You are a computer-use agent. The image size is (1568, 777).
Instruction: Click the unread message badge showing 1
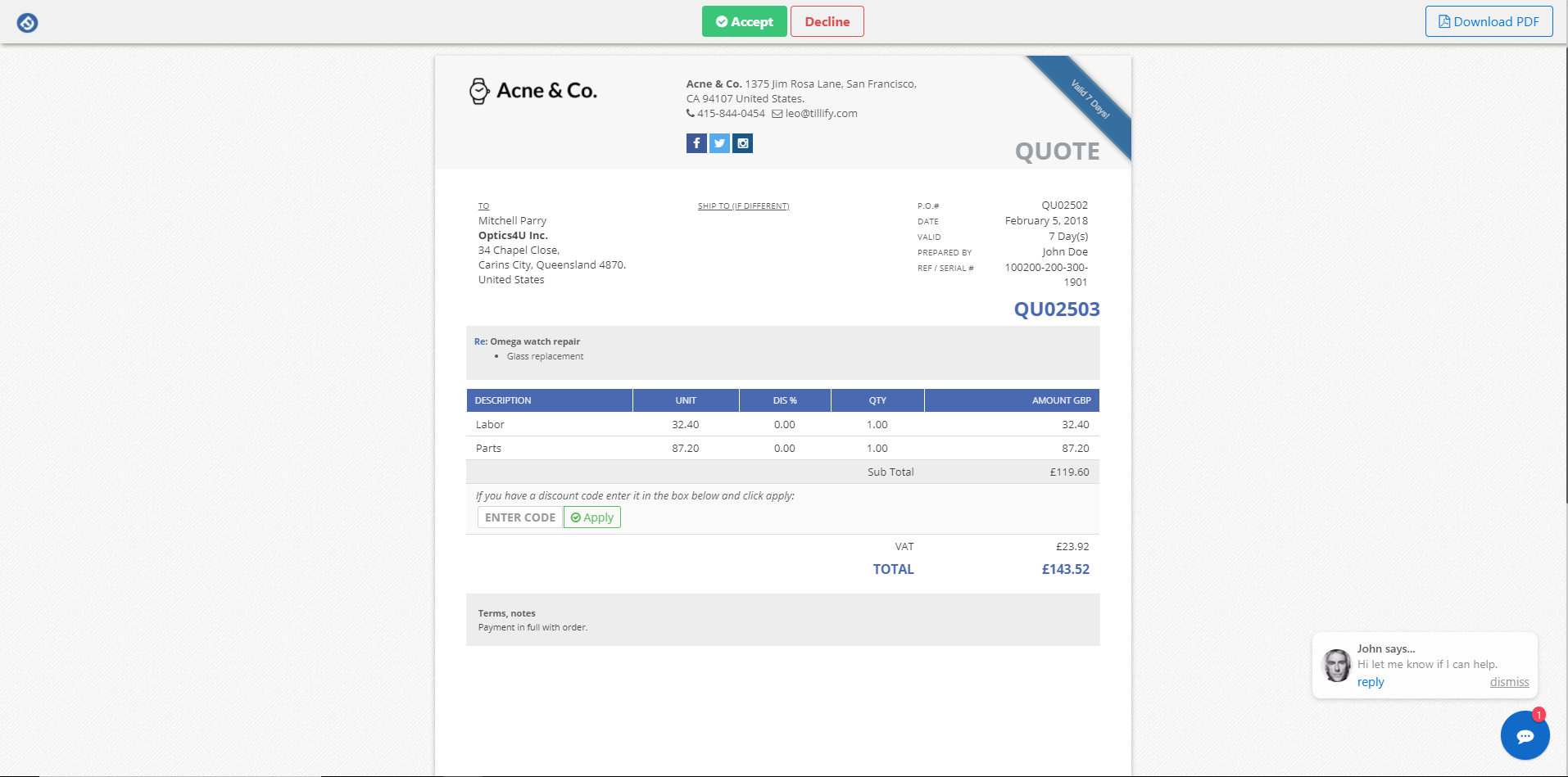1539,712
